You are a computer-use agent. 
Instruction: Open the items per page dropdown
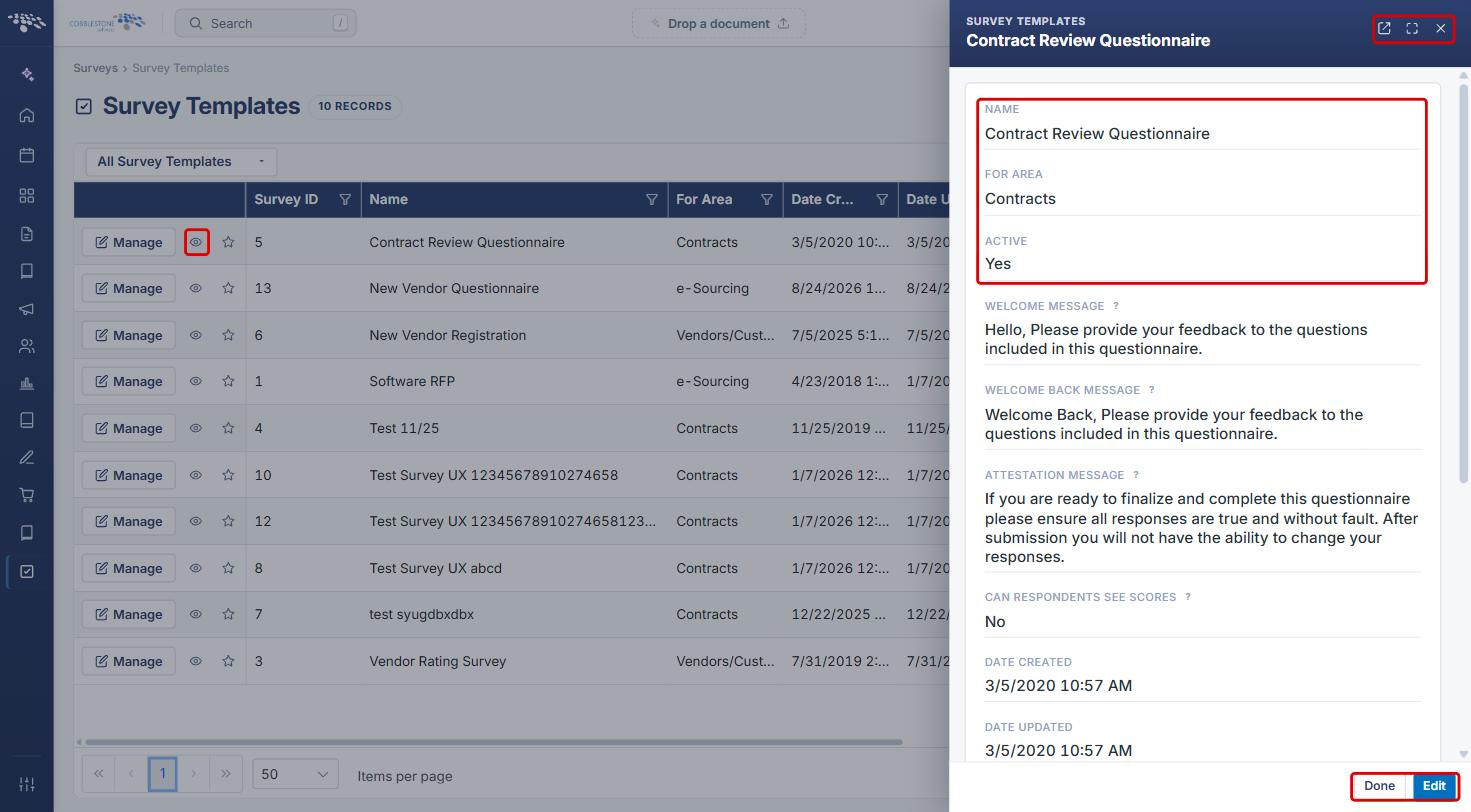[x=295, y=774]
